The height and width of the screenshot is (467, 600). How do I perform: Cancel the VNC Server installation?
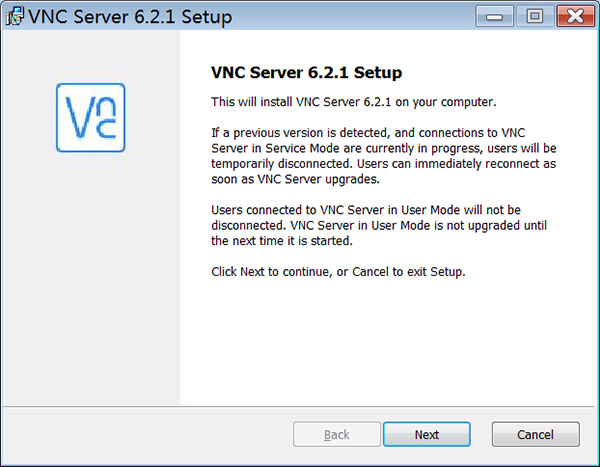536,434
